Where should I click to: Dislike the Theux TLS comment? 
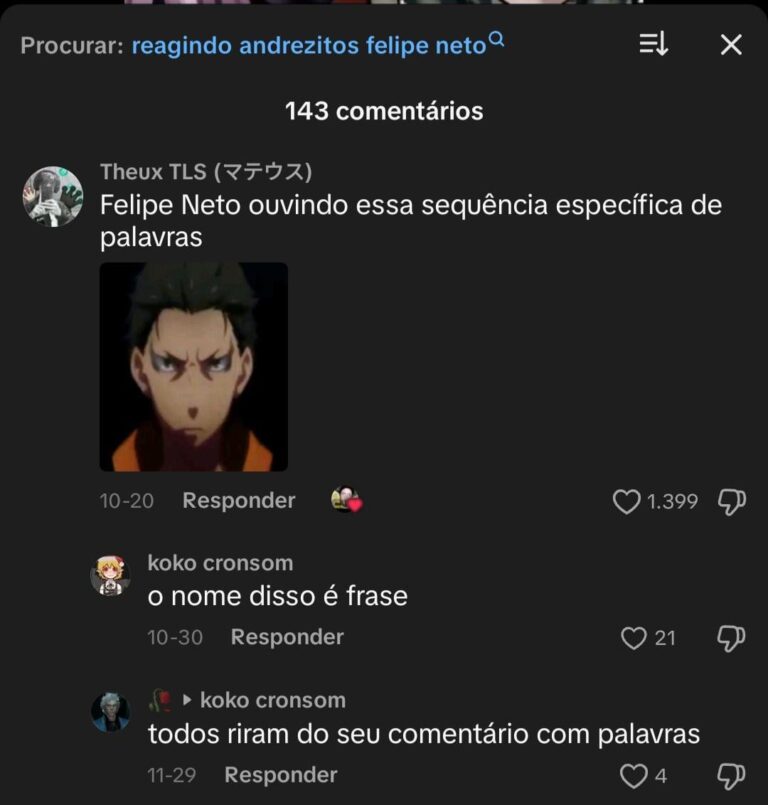tap(732, 502)
